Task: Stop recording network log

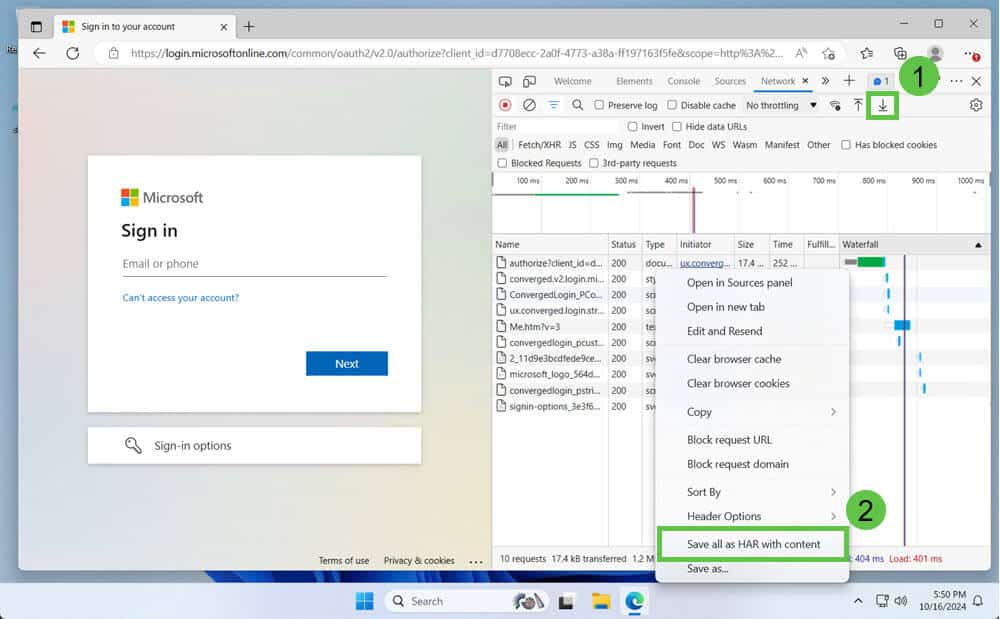Action: coord(505,105)
